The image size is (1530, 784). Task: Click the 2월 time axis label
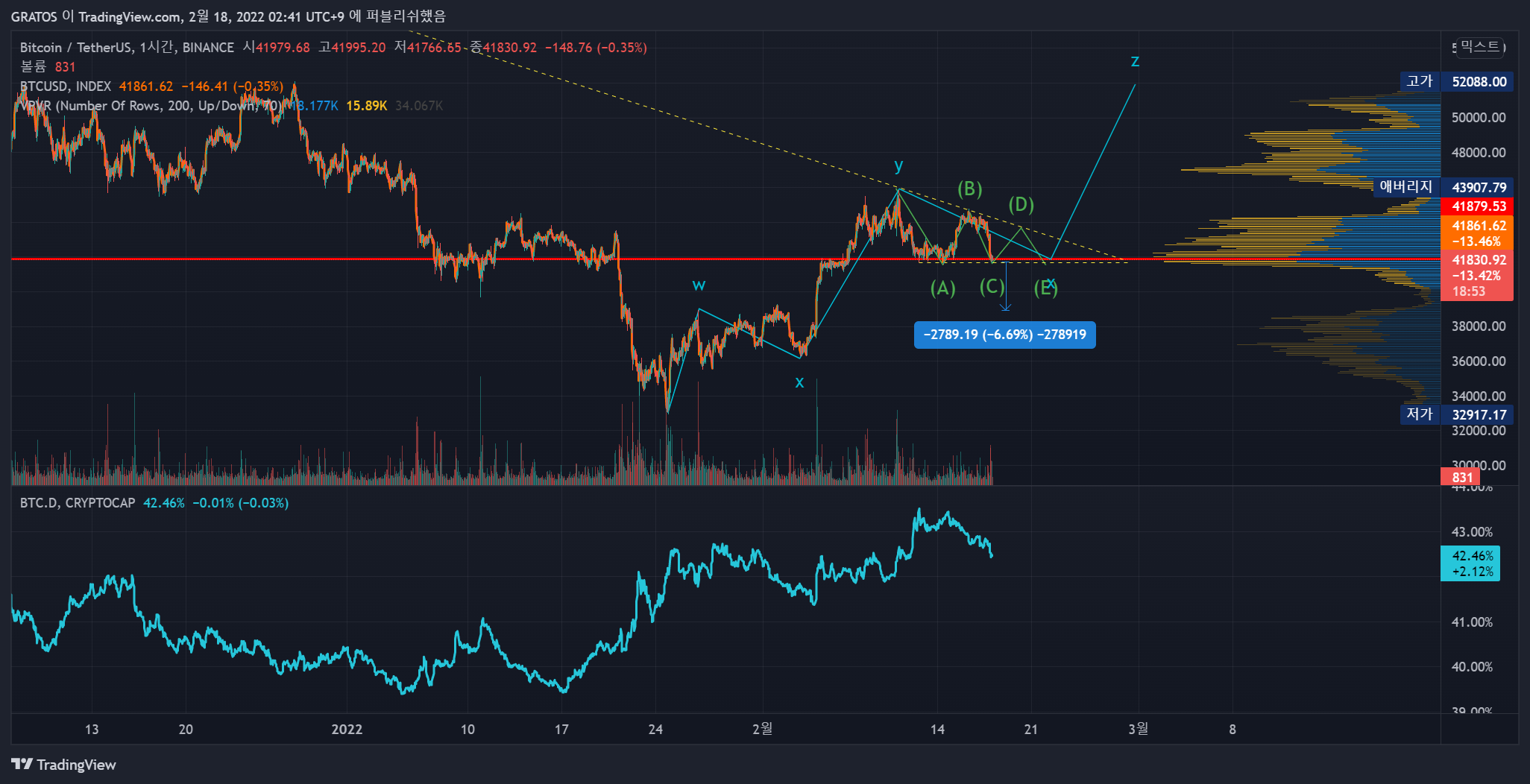click(x=762, y=729)
